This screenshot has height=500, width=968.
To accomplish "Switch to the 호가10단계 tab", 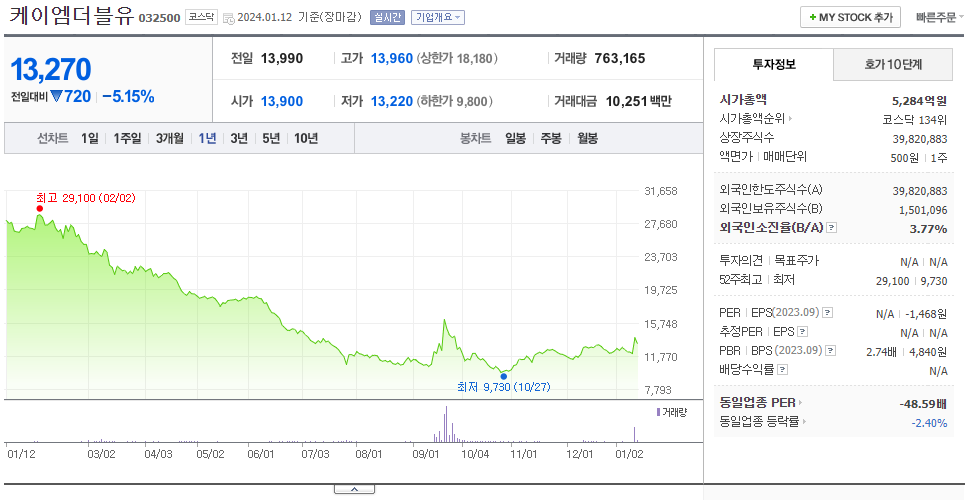I will [893, 64].
